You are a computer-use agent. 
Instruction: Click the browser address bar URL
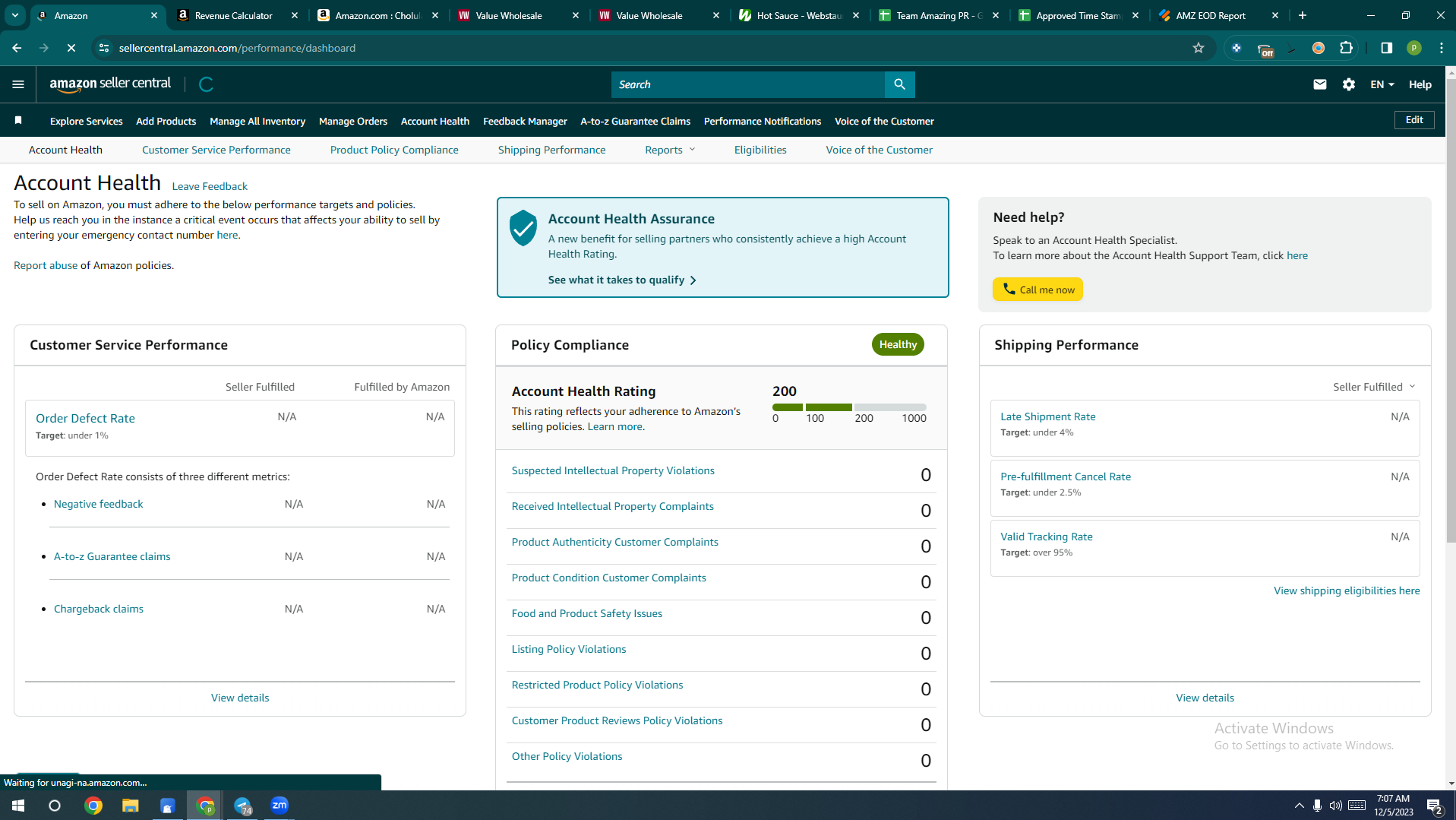[x=237, y=48]
